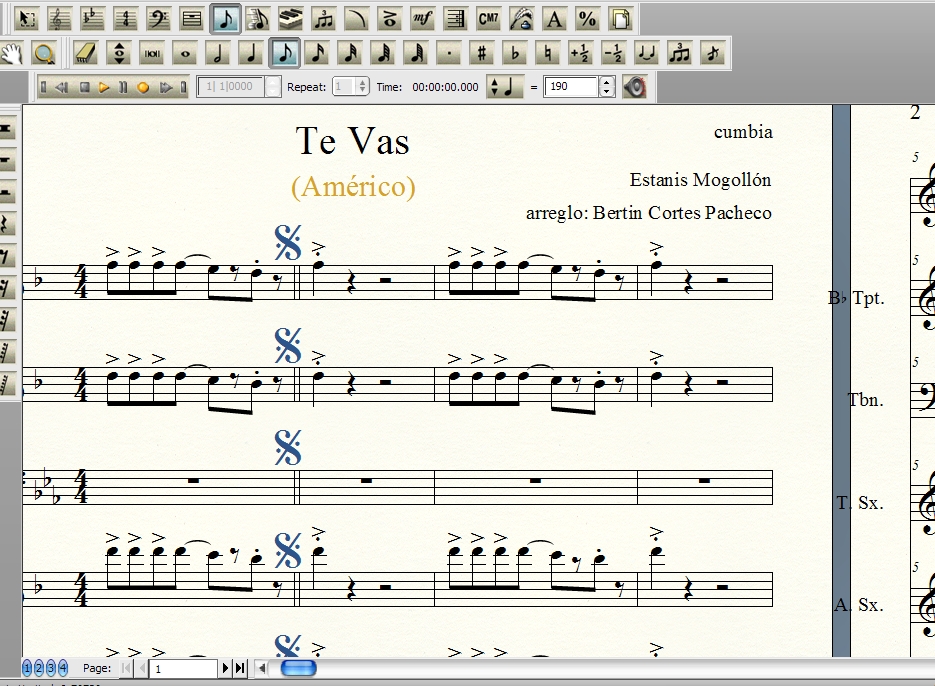The image size is (935, 686).
Task: Lower pitch by half step
Action: pos(614,54)
